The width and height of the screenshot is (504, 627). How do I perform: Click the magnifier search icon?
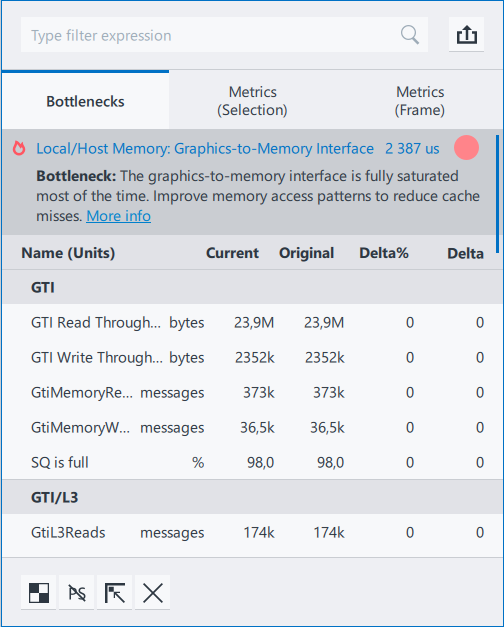(410, 35)
